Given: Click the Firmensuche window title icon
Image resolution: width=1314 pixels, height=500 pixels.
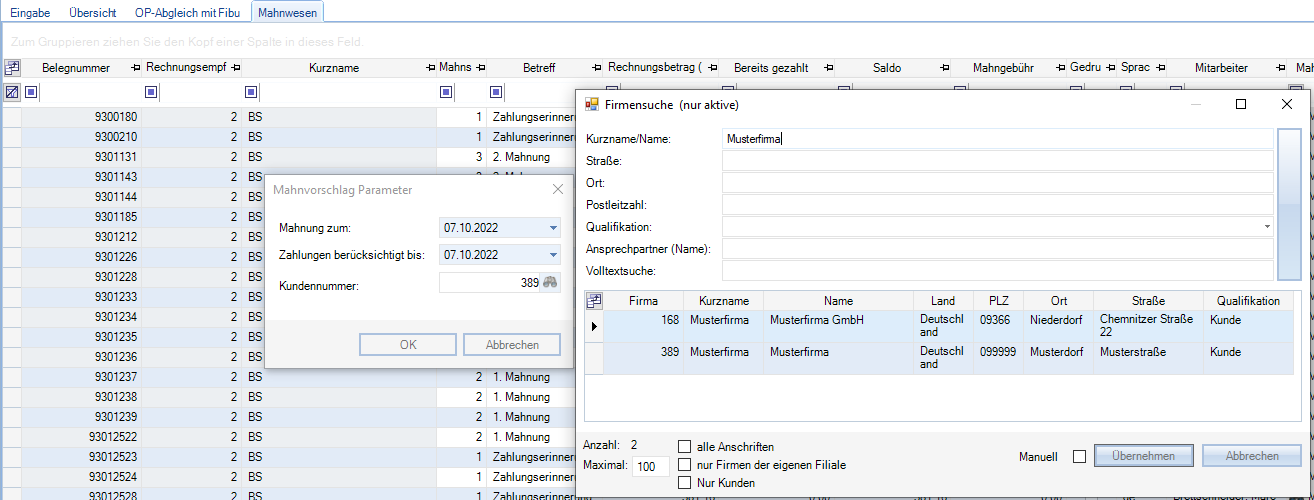Looking at the screenshot, I should 592,104.
